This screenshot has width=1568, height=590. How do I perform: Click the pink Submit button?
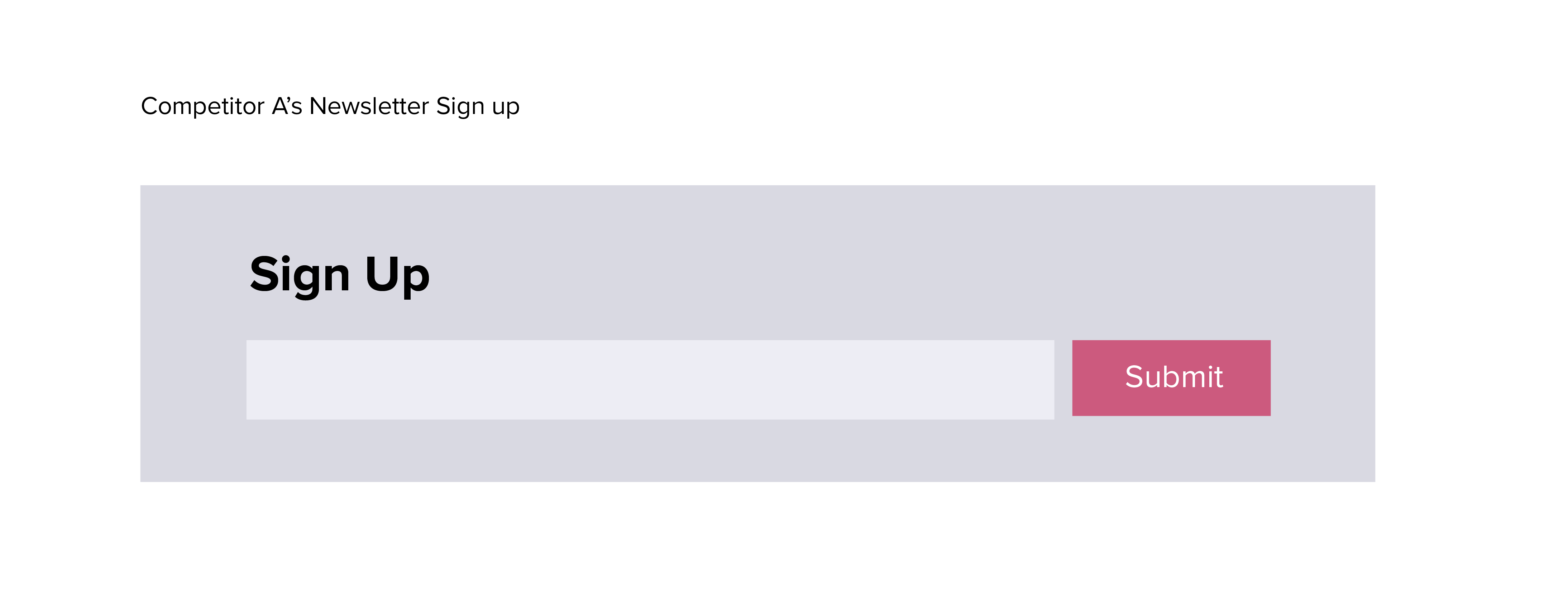[1171, 378]
